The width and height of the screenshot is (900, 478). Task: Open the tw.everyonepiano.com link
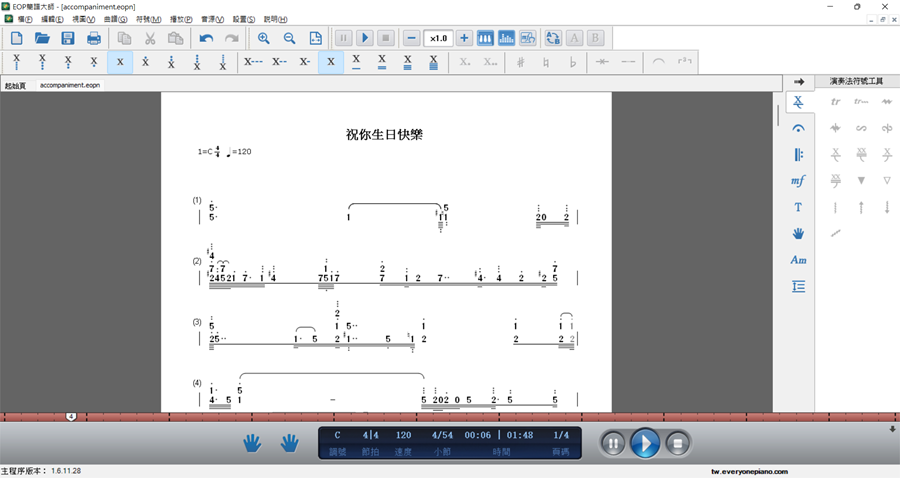[749, 472]
